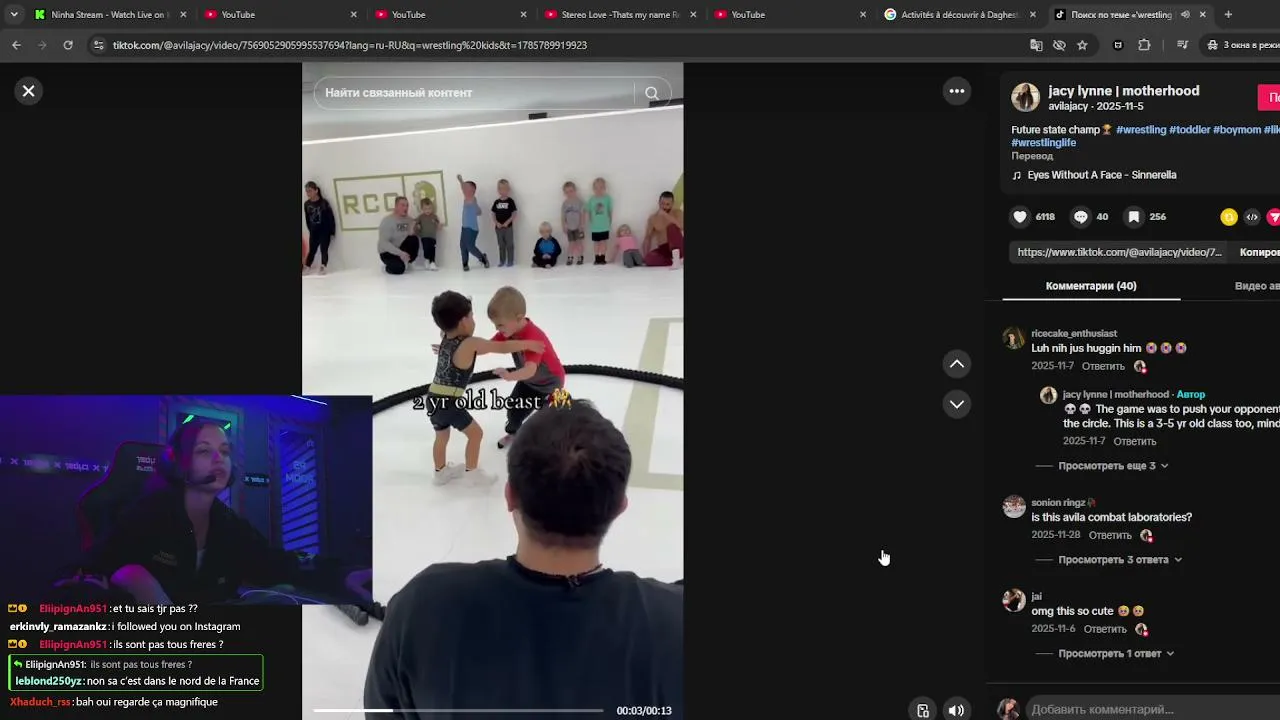Viewport: 1280px width, 720px height.
Task: Click the address bar URL
Action: 350,45
